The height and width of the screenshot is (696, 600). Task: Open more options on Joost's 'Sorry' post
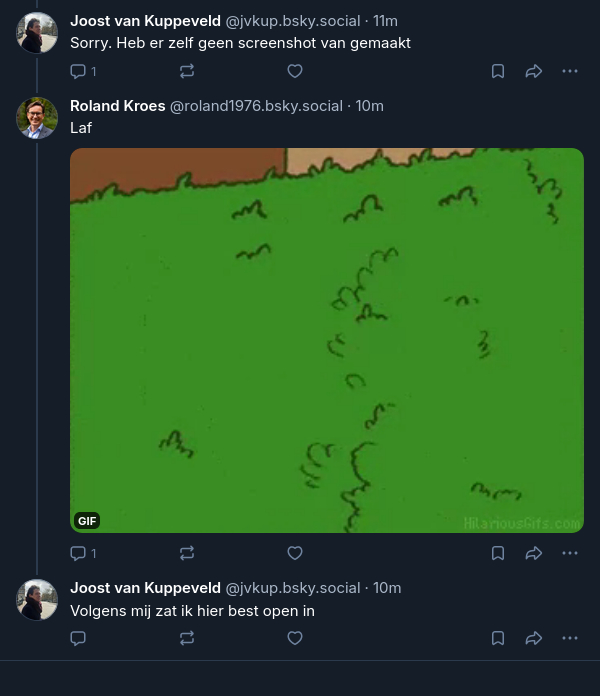pos(570,71)
